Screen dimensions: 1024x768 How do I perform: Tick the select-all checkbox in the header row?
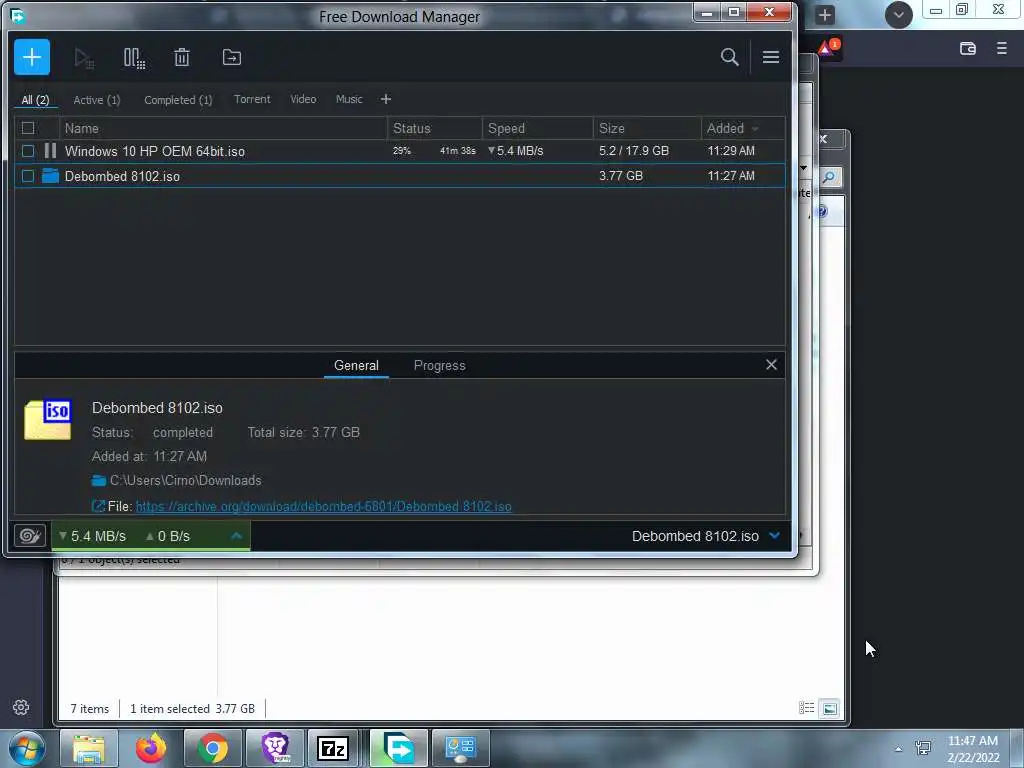[28, 128]
